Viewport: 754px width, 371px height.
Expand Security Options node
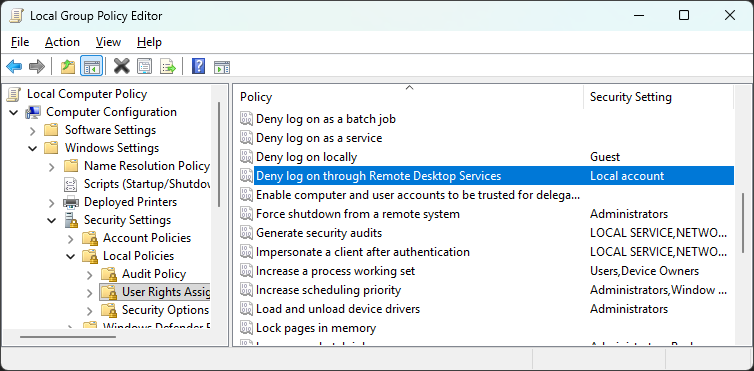tap(89, 311)
